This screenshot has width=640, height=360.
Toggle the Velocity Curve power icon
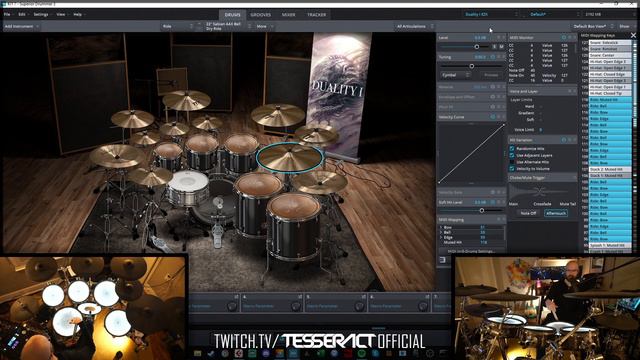coord(493,117)
